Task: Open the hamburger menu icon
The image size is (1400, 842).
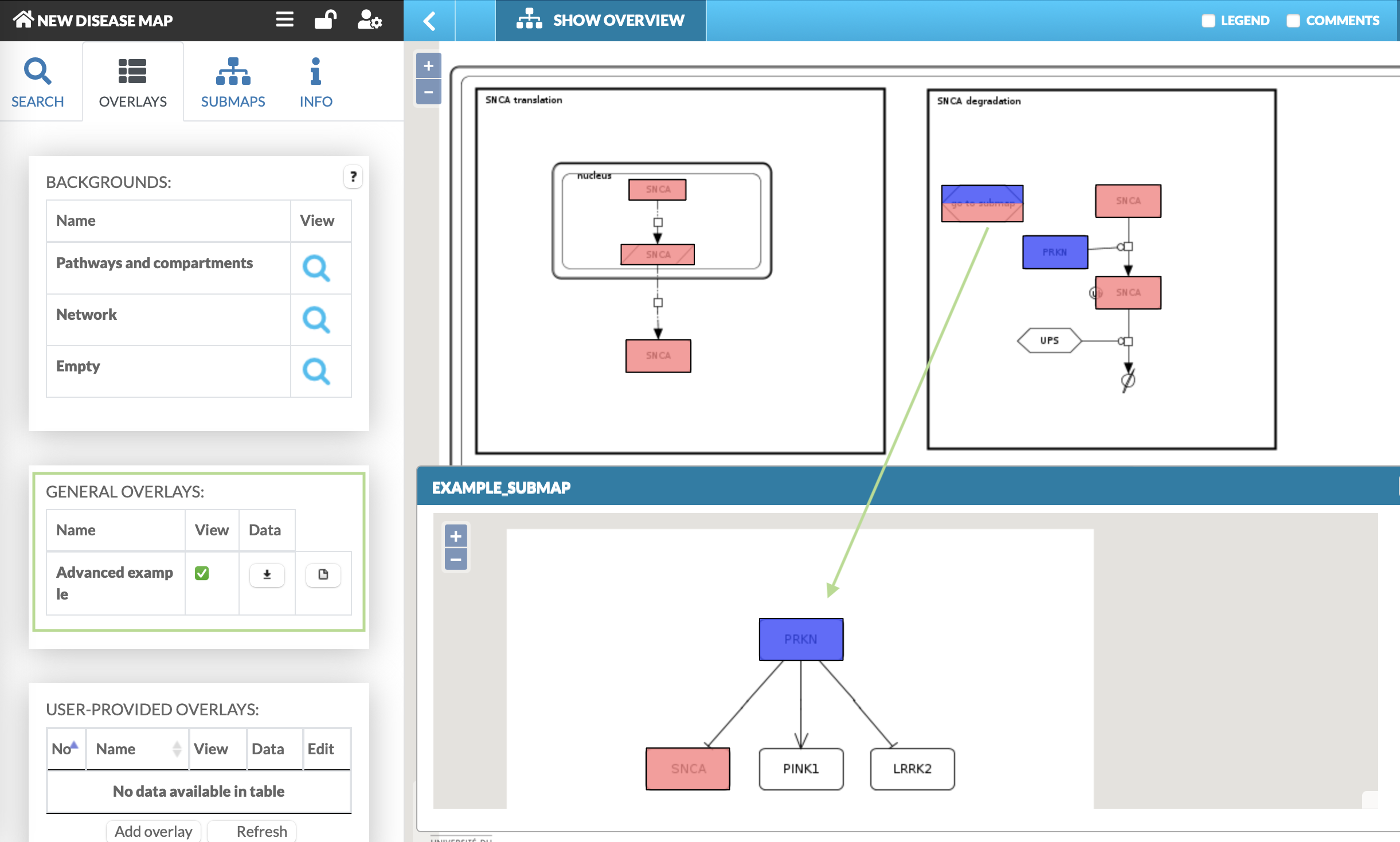Action: 284,19
